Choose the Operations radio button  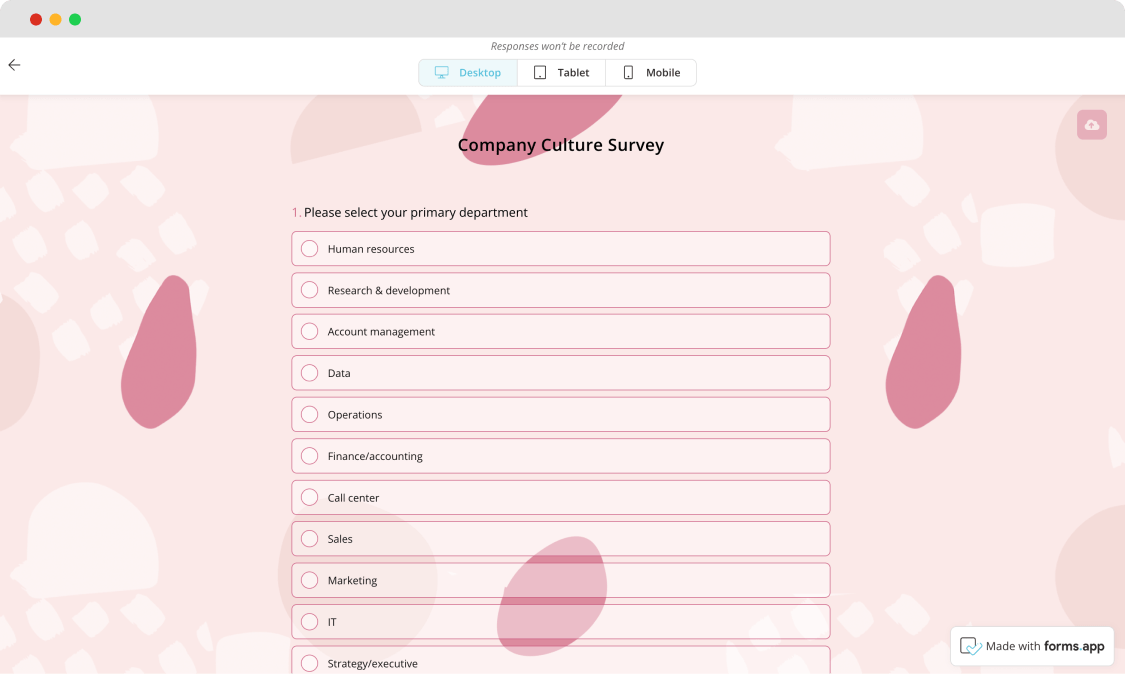[x=310, y=415]
